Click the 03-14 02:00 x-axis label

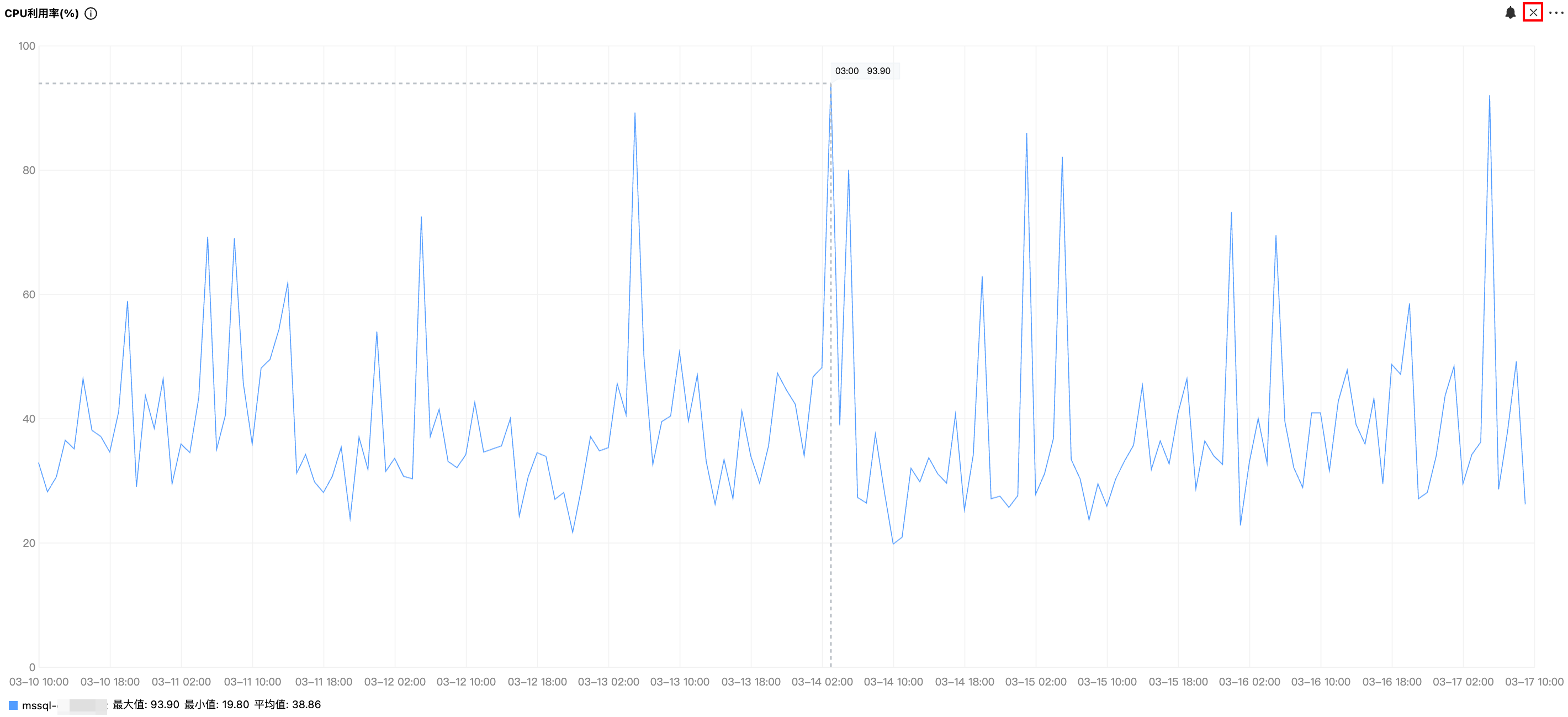point(822,682)
